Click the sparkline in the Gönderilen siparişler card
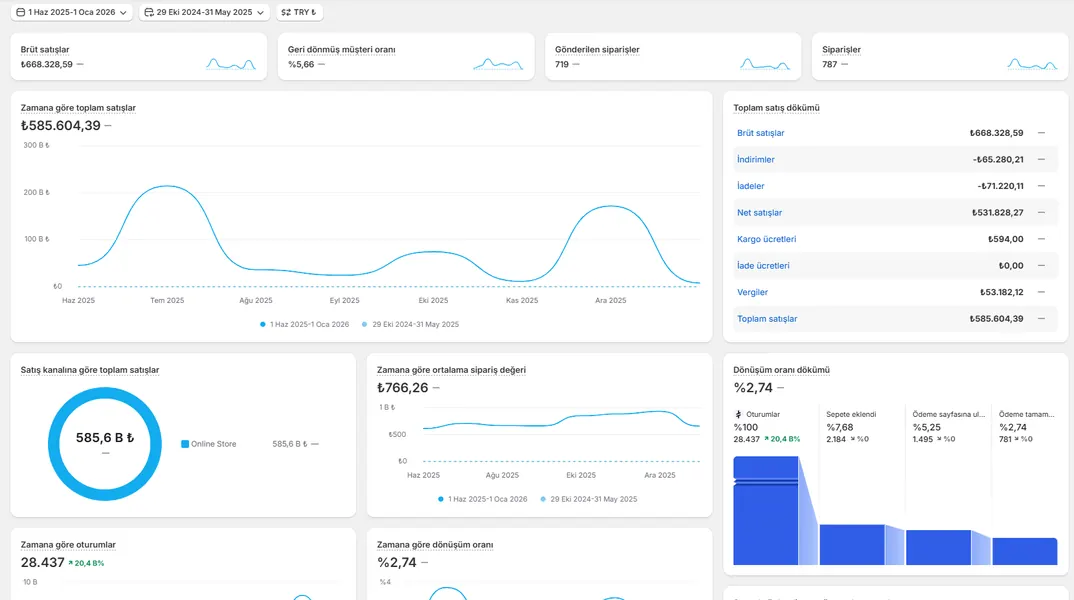 click(765, 64)
